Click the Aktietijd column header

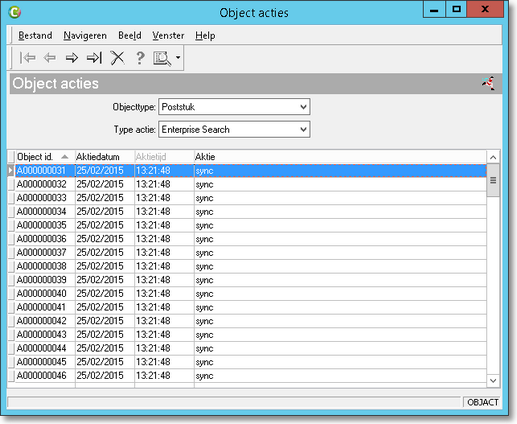coord(164,157)
